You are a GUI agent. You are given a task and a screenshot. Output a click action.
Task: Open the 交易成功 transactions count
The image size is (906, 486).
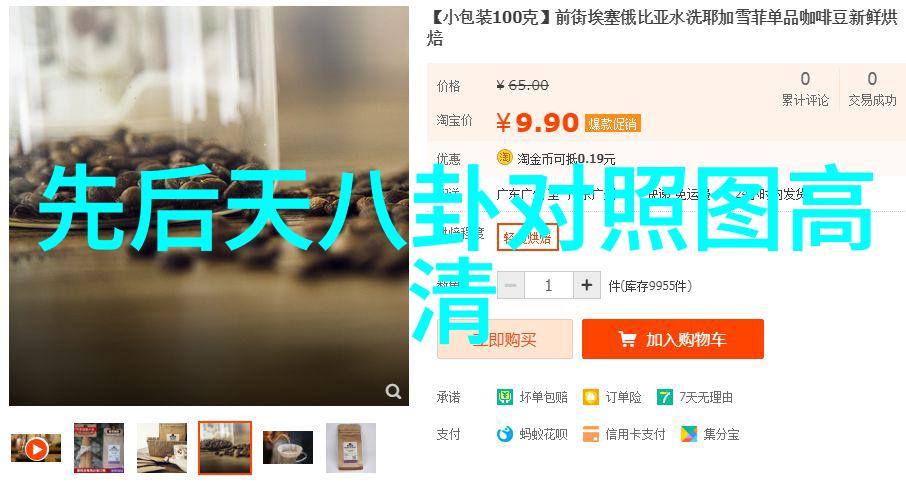[x=872, y=89]
